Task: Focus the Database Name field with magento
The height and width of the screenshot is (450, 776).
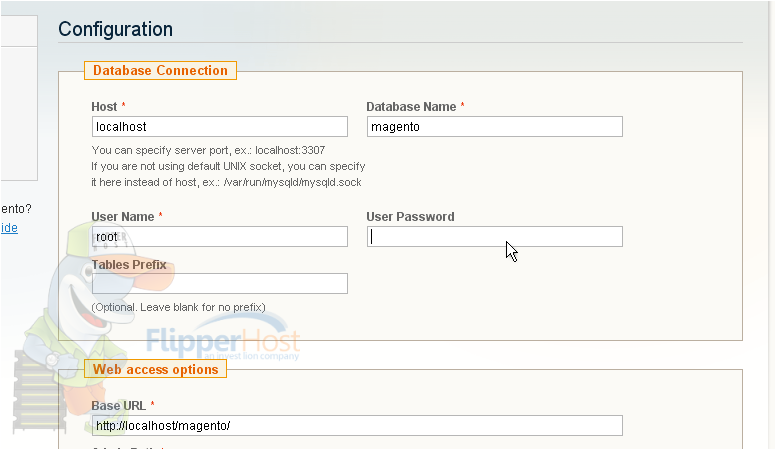Action: click(x=494, y=127)
